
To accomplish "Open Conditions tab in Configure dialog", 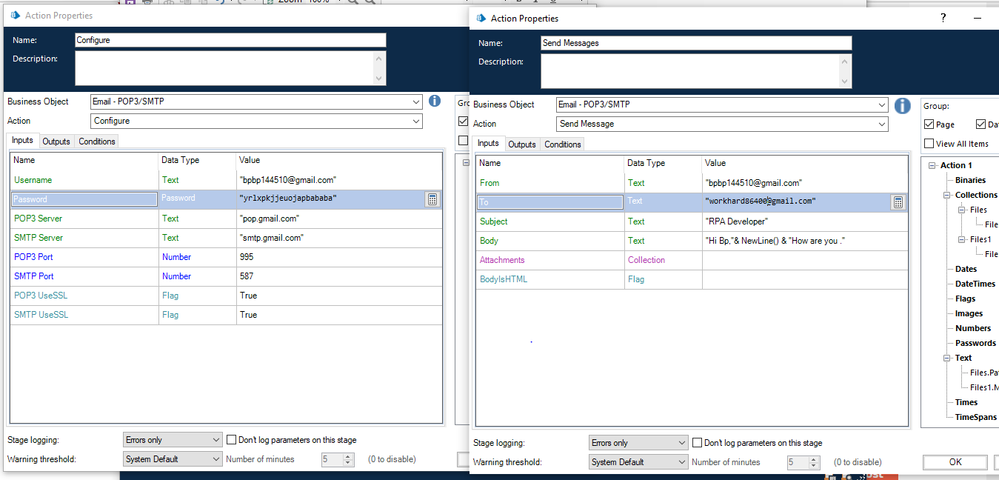I will (96, 142).
